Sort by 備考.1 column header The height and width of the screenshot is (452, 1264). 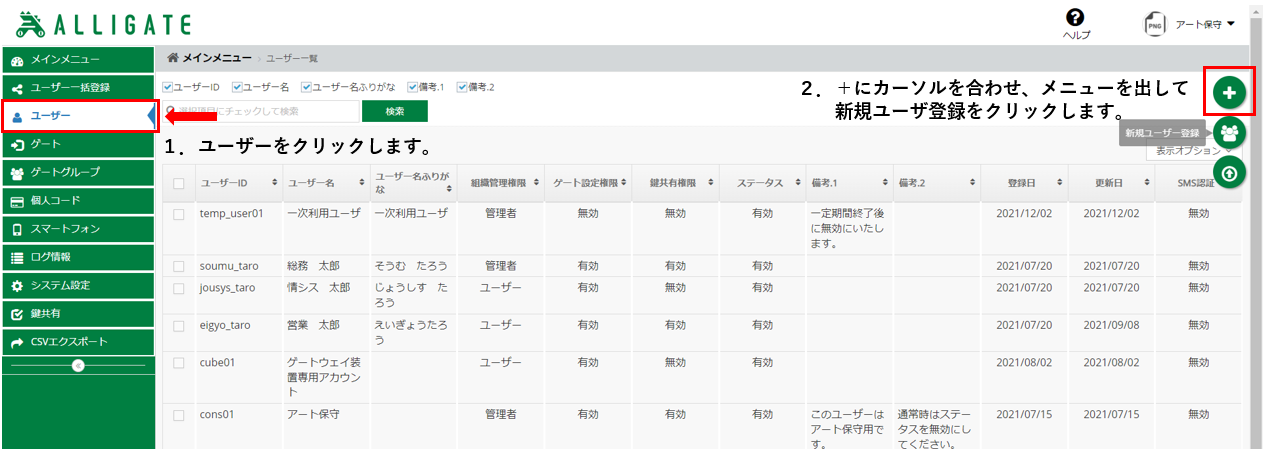pos(850,183)
